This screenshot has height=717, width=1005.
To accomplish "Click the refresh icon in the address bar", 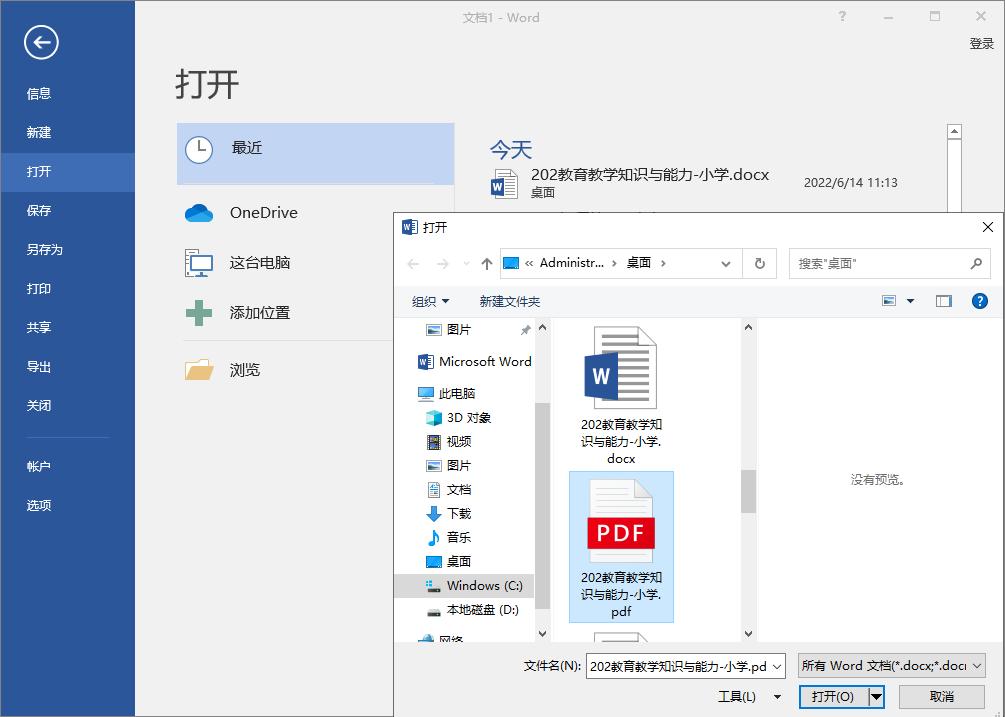I will (760, 263).
